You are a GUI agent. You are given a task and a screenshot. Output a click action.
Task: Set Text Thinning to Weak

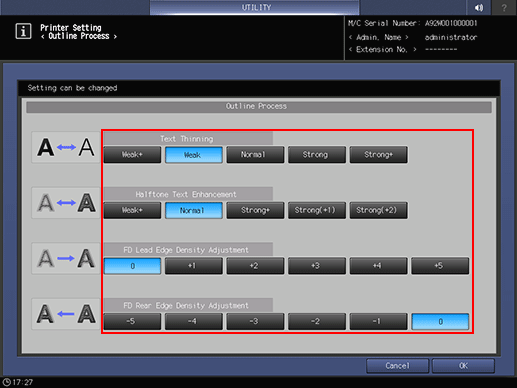(x=194, y=155)
